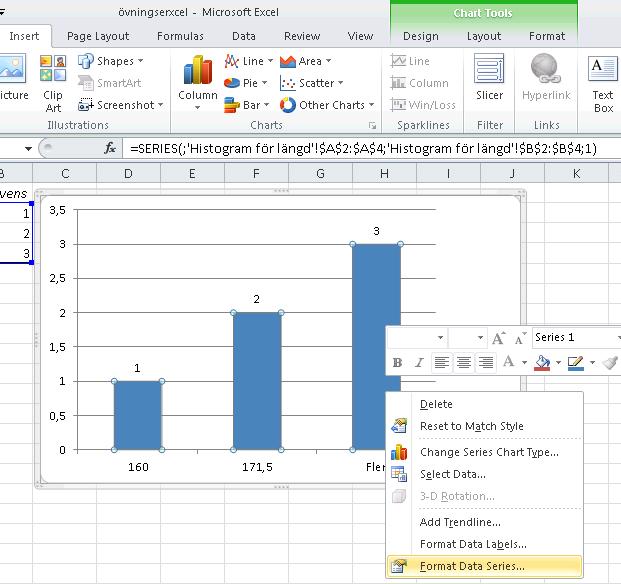Select column D header
The height and width of the screenshot is (584, 621).
click(x=128, y=173)
